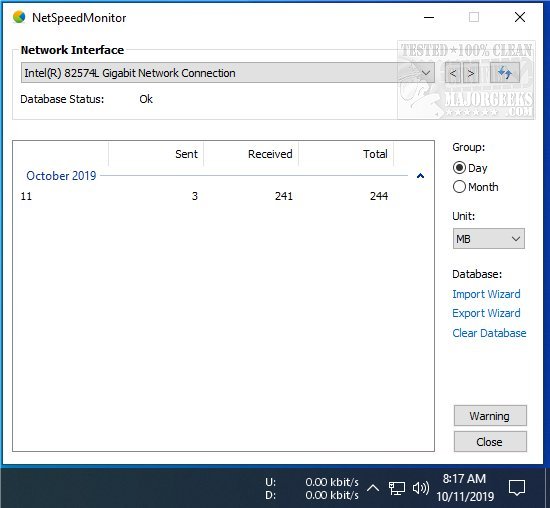
Task: Close the NetSpeedMonitor window with X
Action: tap(520, 17)
